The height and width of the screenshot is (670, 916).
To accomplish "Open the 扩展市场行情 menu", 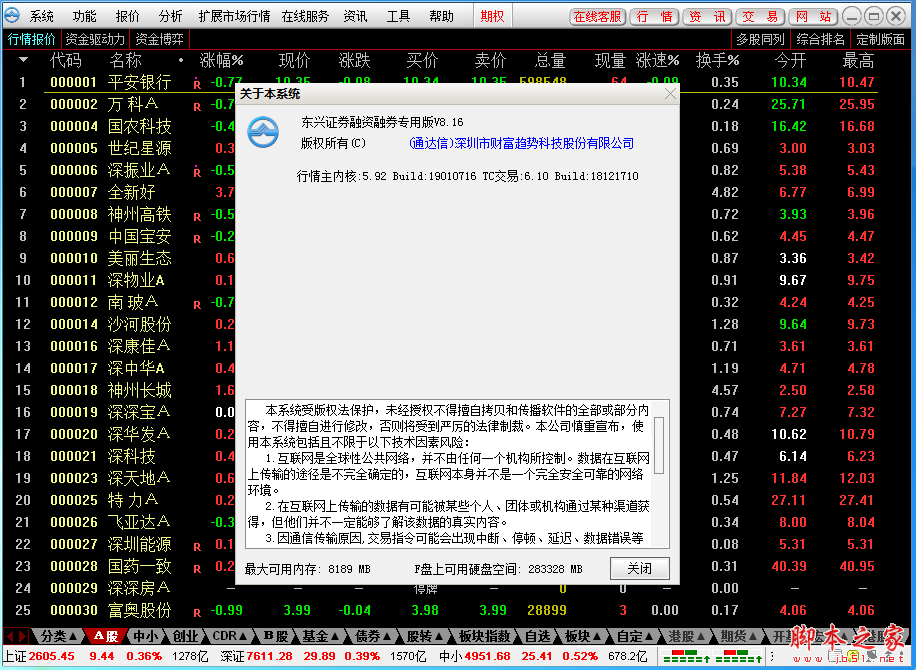I will tap(234, 16).
